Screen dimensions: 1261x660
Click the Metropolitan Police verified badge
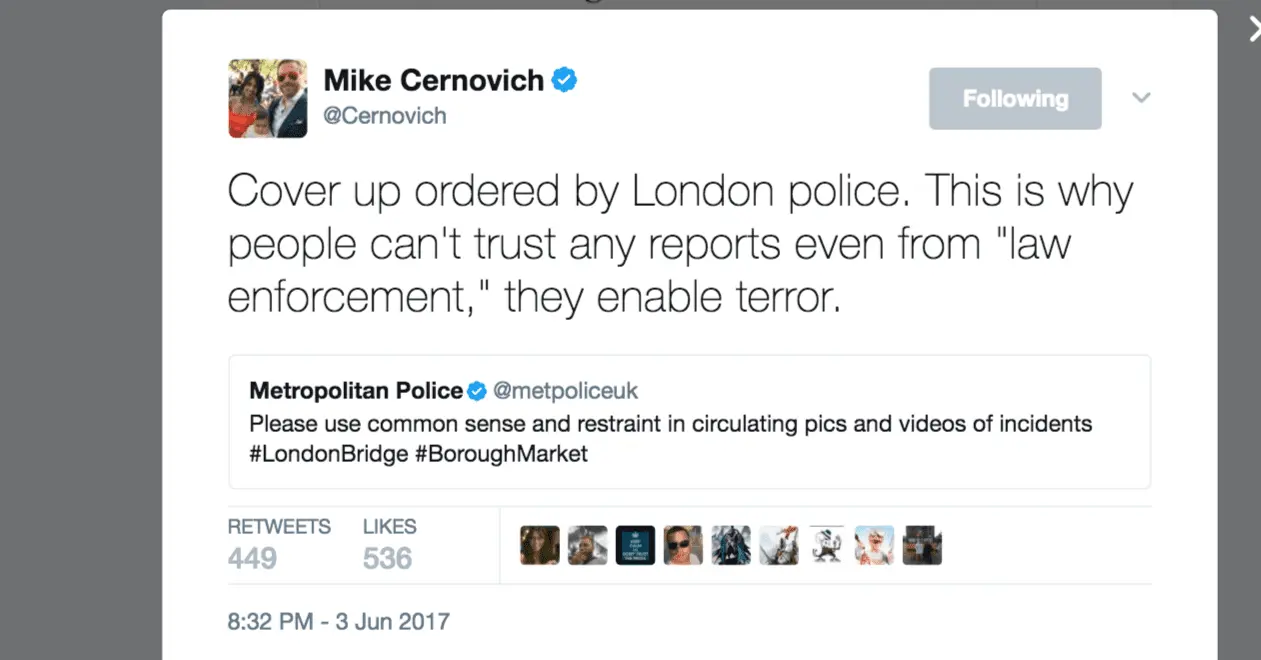pyautogui.click(x=478, y=390)
